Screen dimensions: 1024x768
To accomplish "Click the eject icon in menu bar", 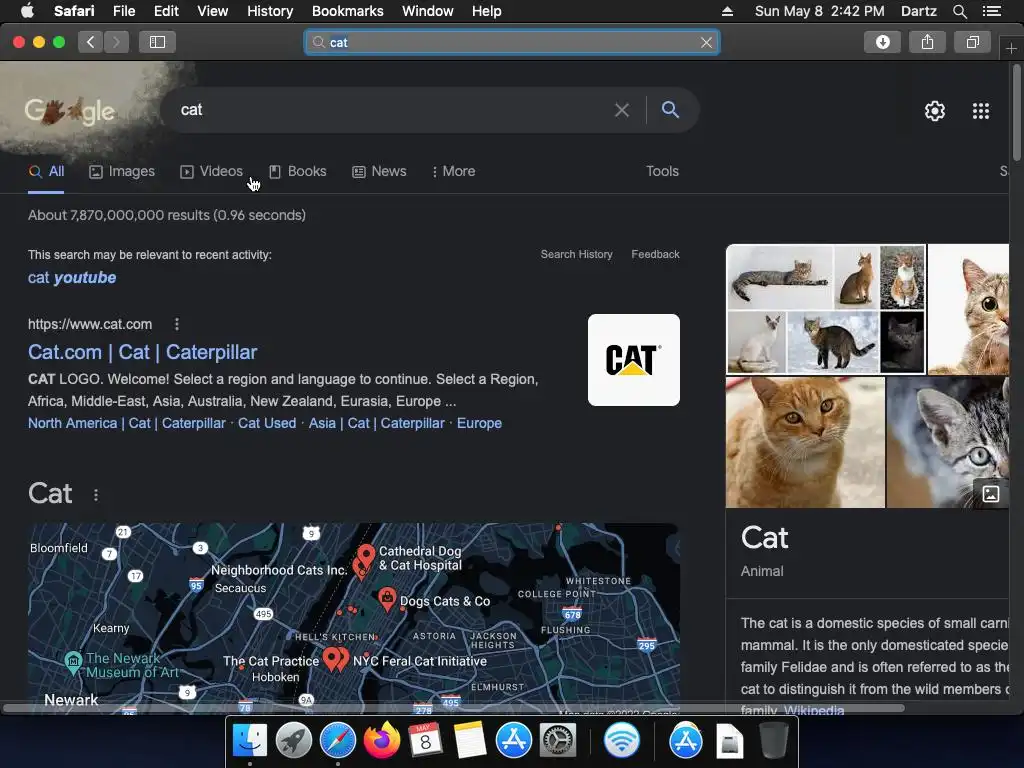I will coord(728,11).
